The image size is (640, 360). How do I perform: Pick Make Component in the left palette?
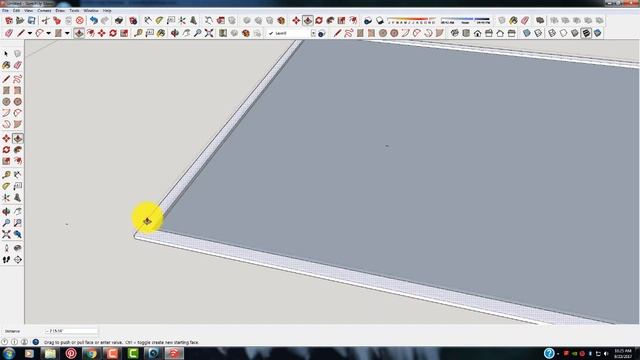click(18, 53)
